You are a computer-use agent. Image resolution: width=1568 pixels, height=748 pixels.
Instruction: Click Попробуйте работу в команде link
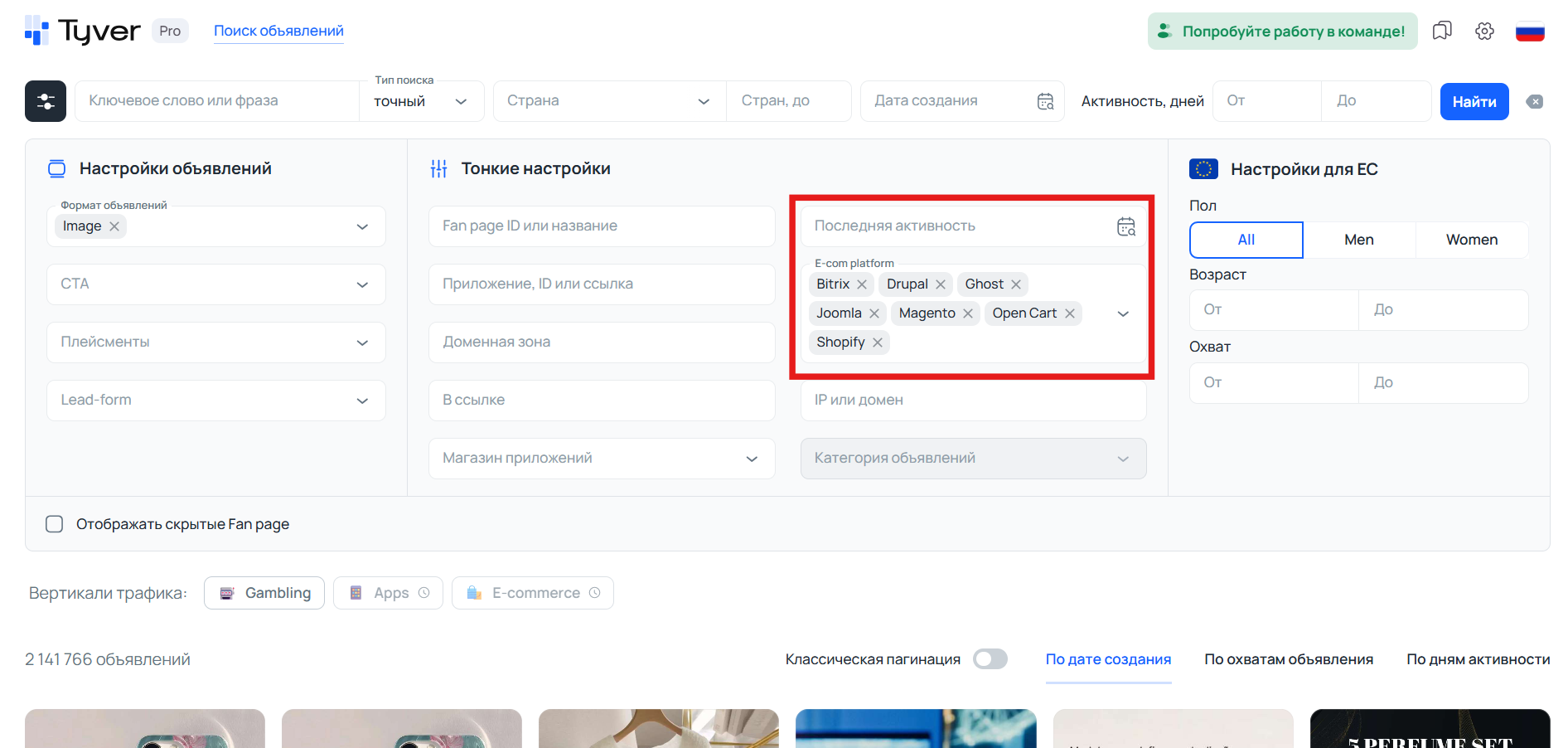(1281, 30)
